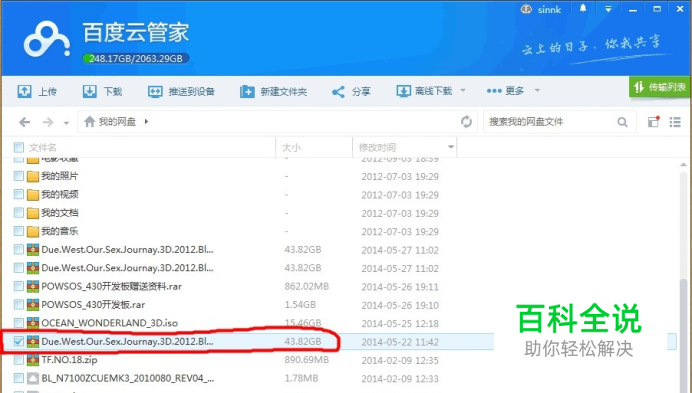Screen dimensions: 692x393
Task: Click the 我的视频 folder icon
Action: (x=33, y=195)
